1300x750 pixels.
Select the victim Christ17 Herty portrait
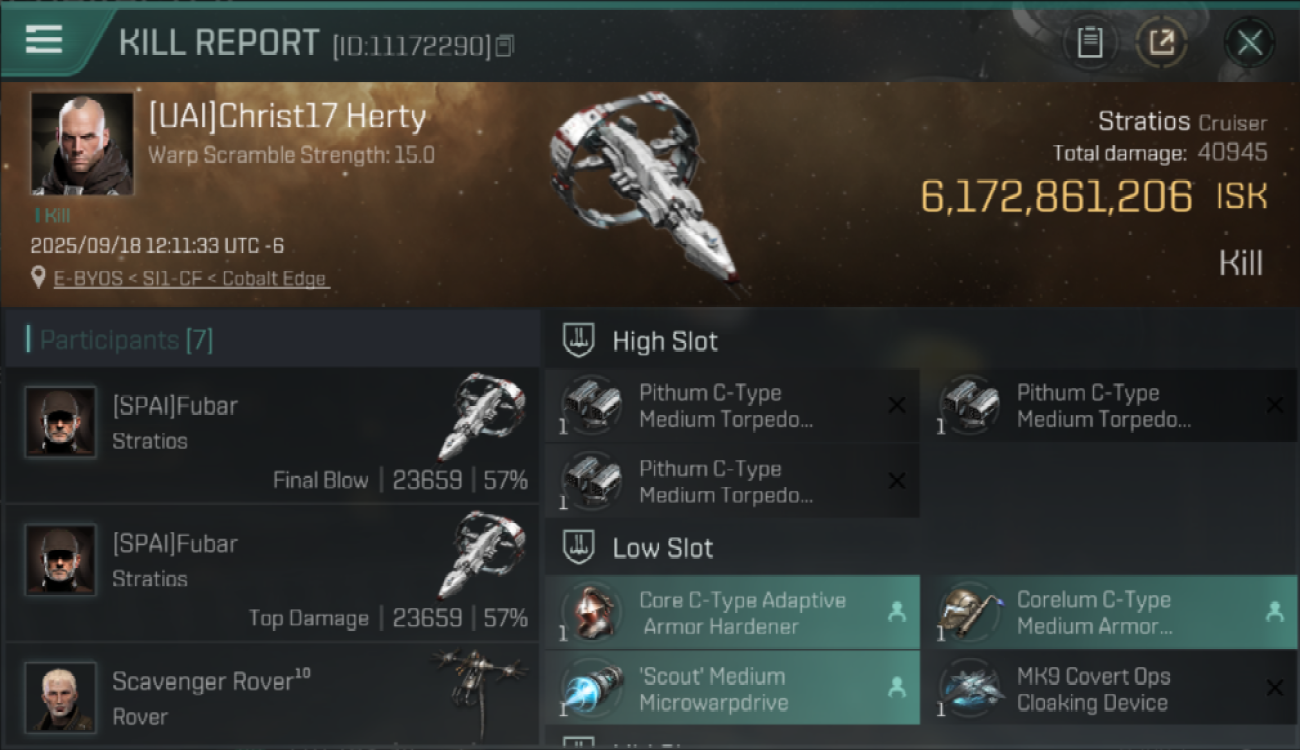point(82,144)
